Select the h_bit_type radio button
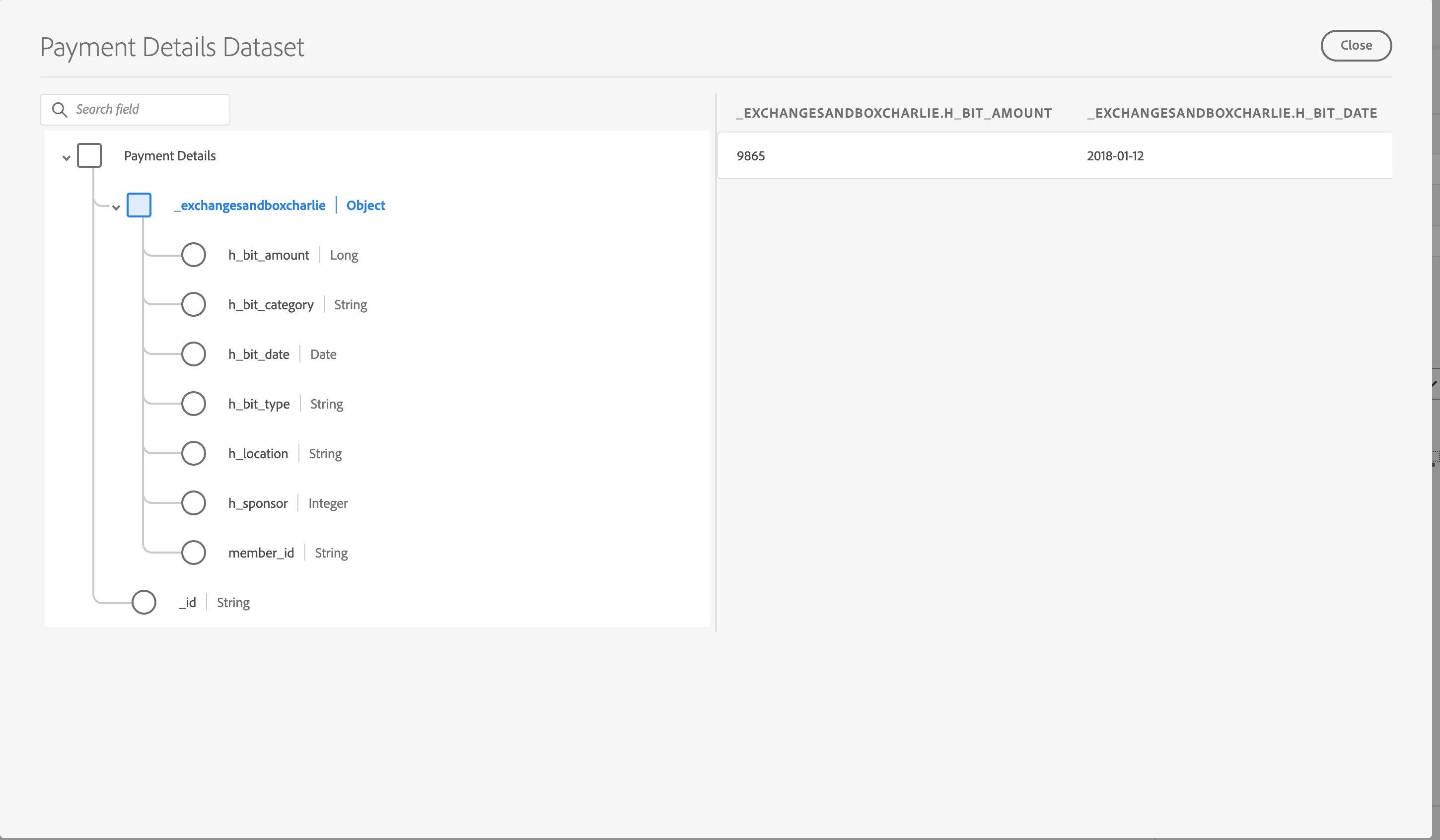This screenshot has width=1440, height=840. pyautogui.click(x=193, y=404)
